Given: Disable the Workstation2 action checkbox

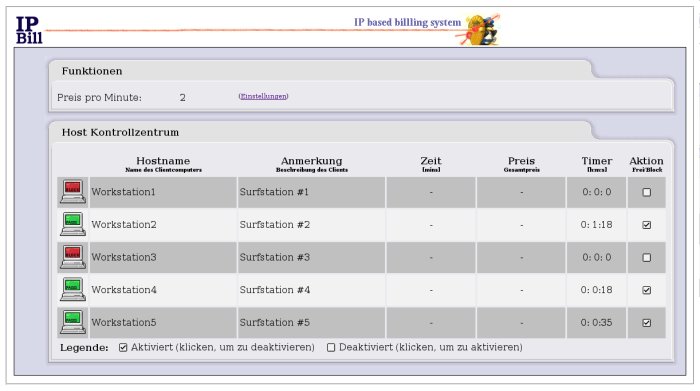Looking at the screenshot, I should coord(646,225).
